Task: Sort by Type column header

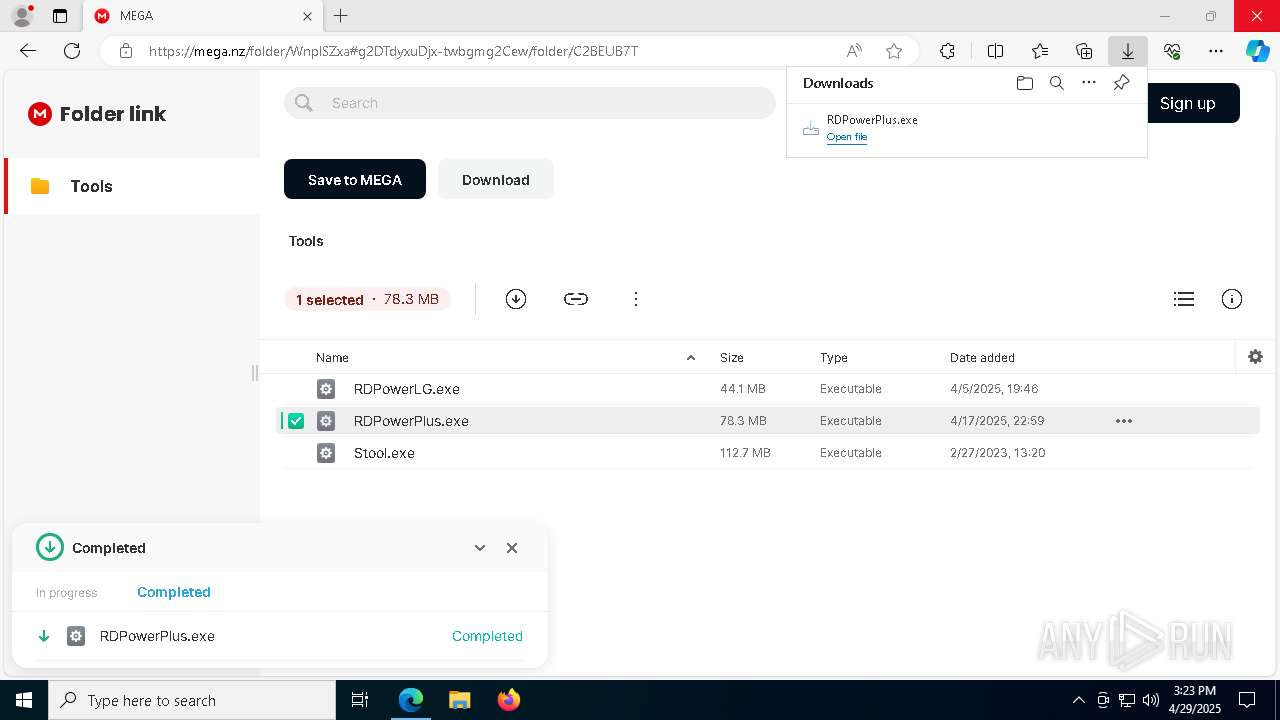Action: [x=834, y=357]
